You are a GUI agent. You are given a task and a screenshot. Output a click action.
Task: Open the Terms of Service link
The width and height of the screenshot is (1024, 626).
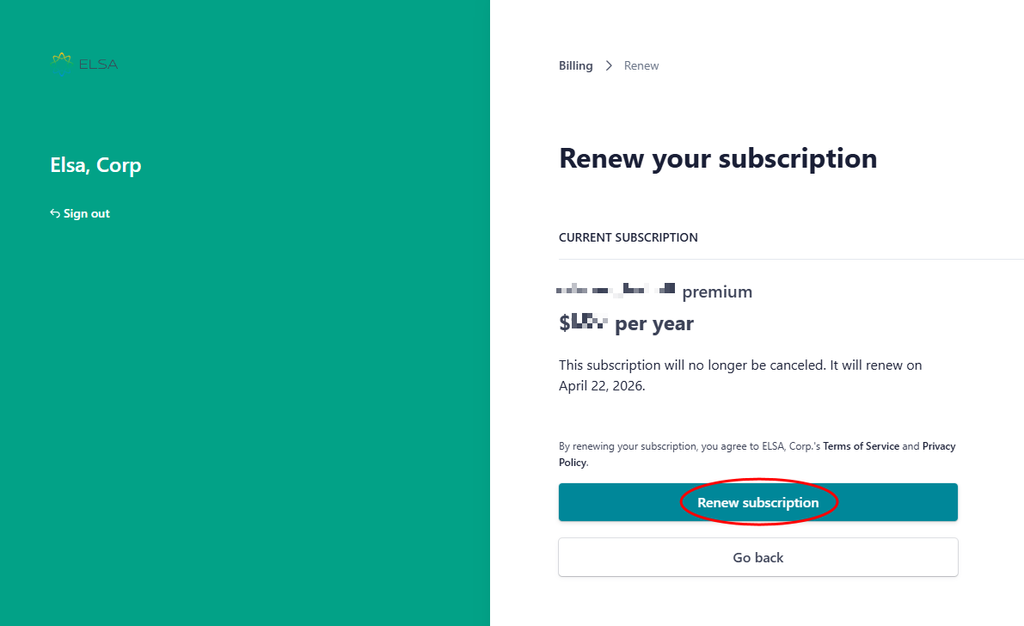[x=860, y=446]
